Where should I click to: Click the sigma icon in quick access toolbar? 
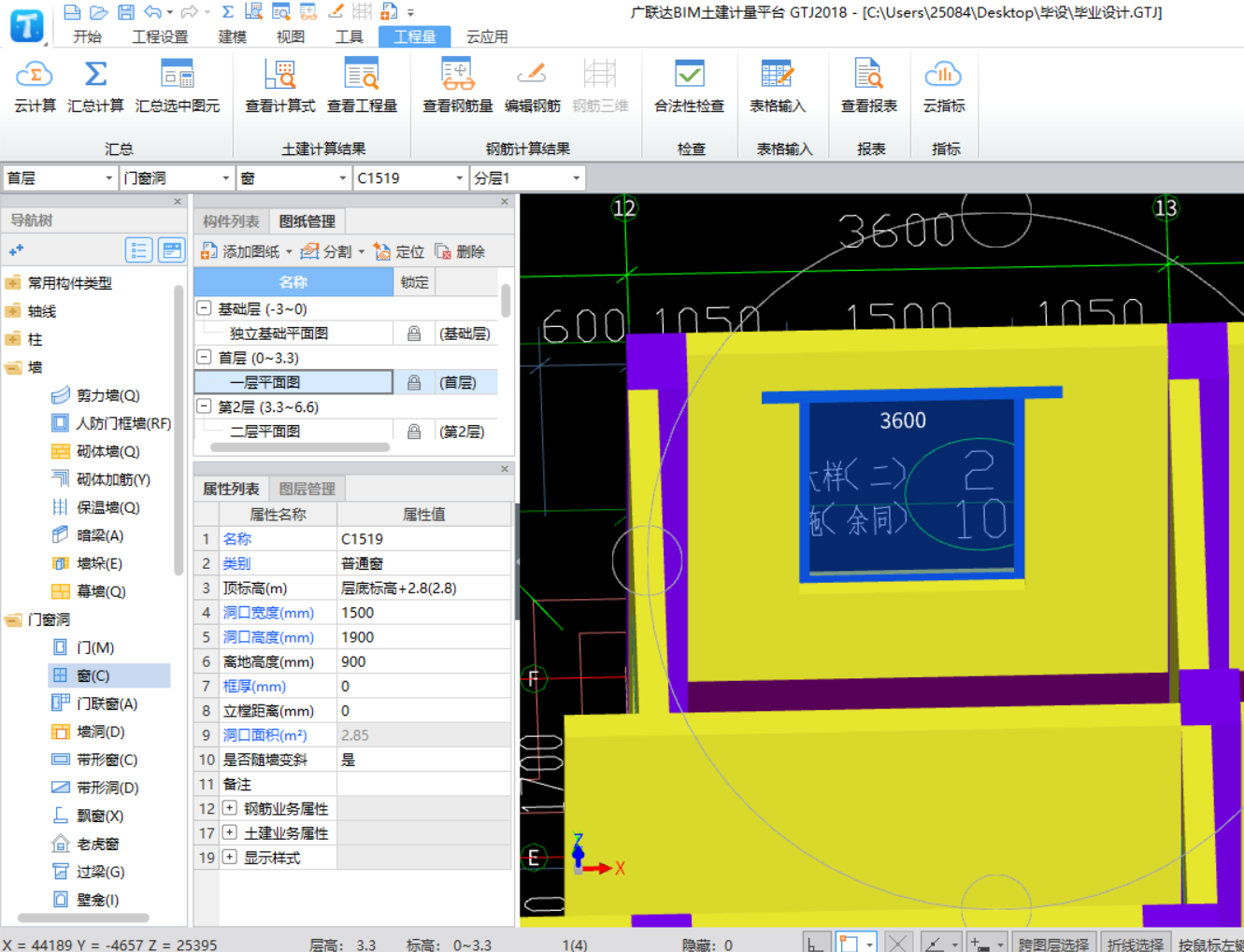[227, 12]
